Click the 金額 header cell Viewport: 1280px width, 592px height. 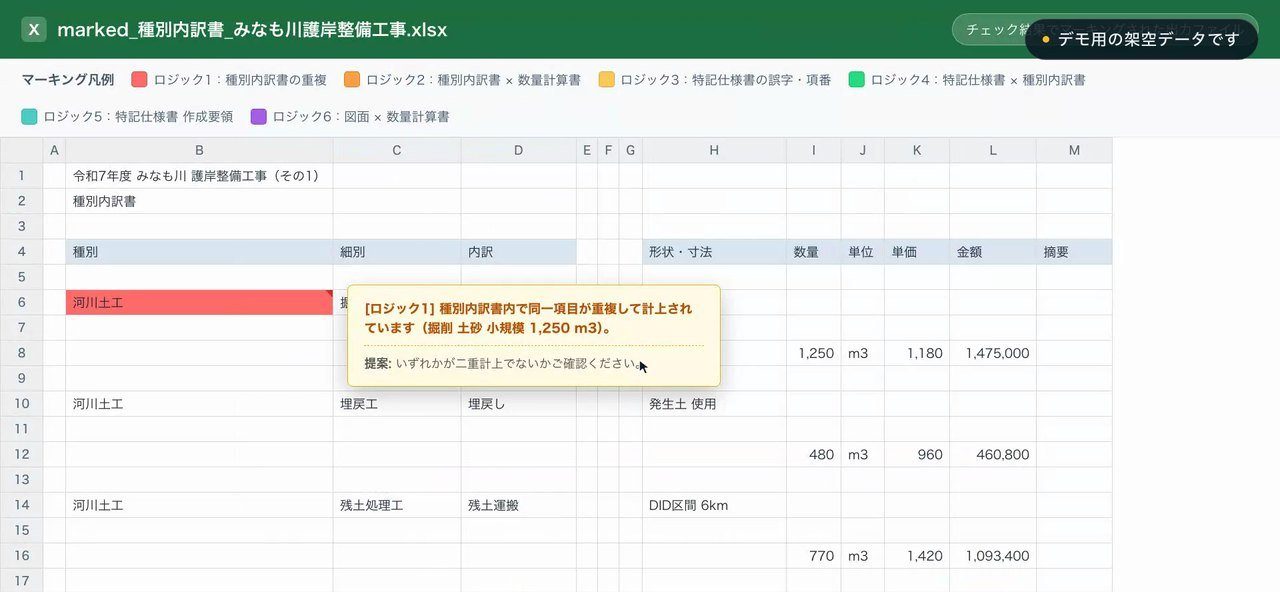[993, 252]
